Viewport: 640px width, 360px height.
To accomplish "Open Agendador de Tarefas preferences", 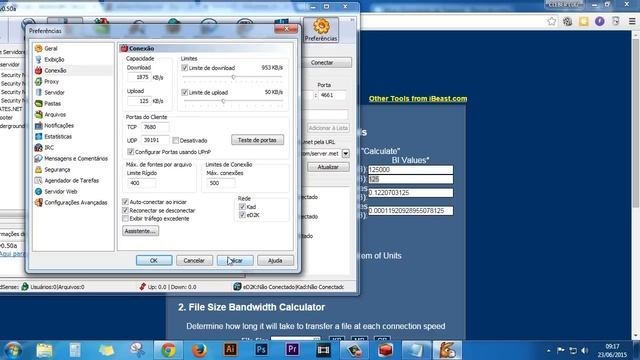I will [x=71, y=181].
